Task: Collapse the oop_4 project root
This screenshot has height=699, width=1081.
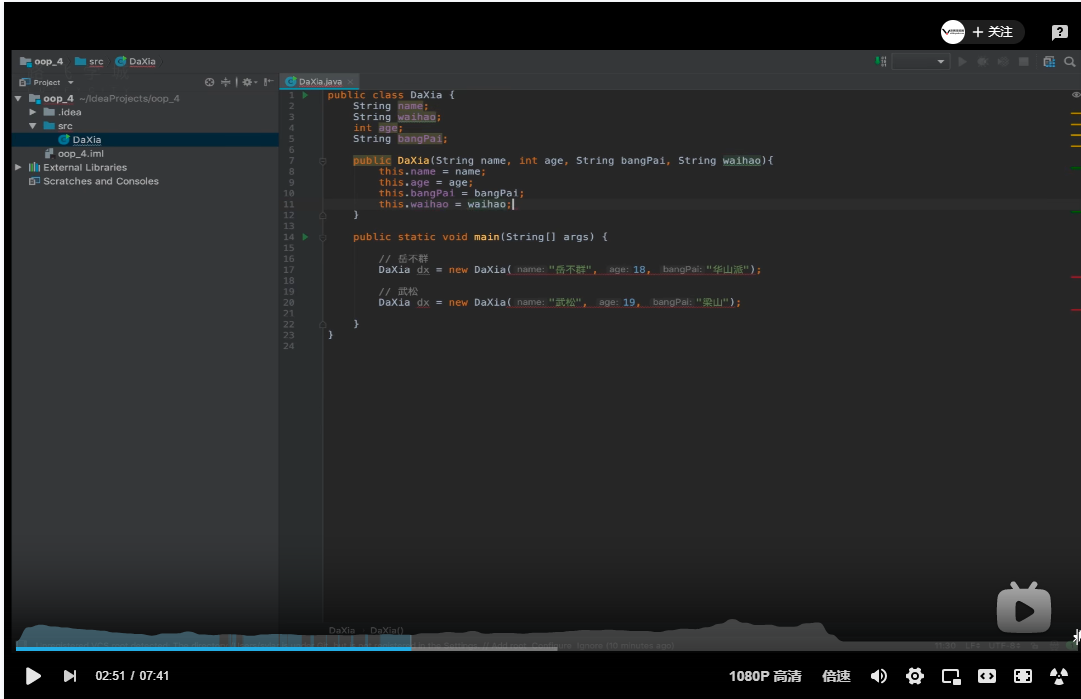Action: (18, 99)
